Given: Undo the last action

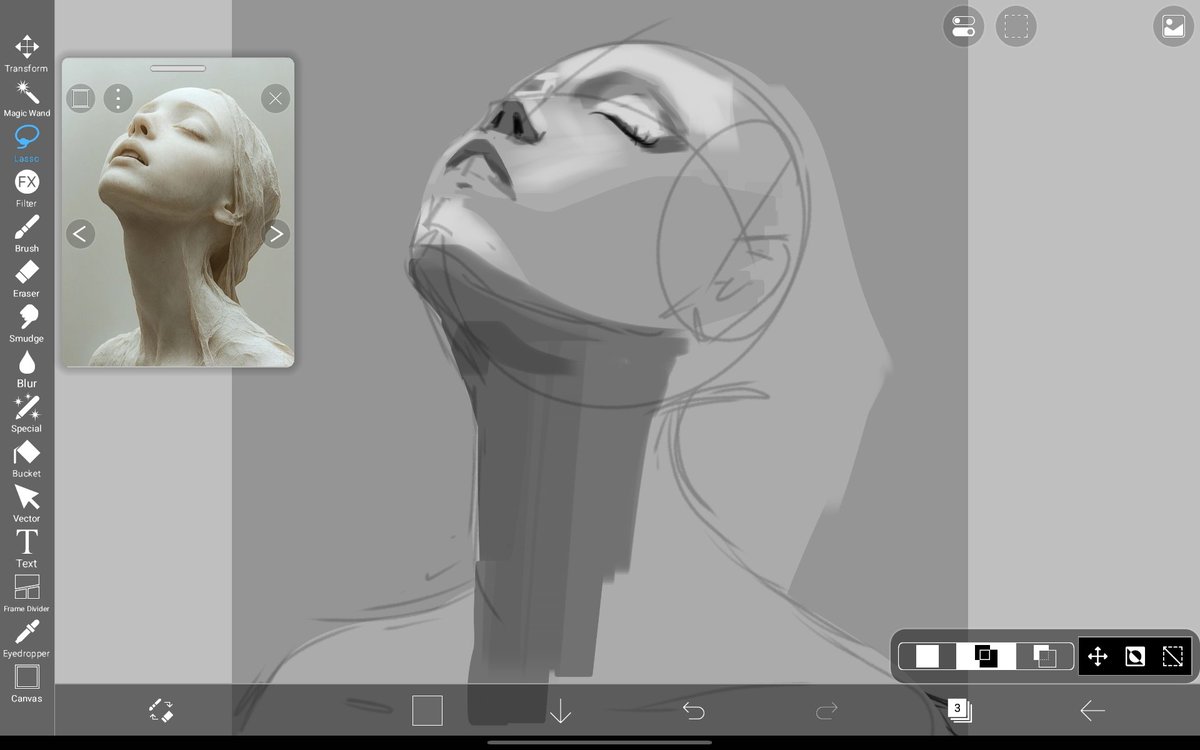Looking at the screenshot, I should (x=693, y=711).
